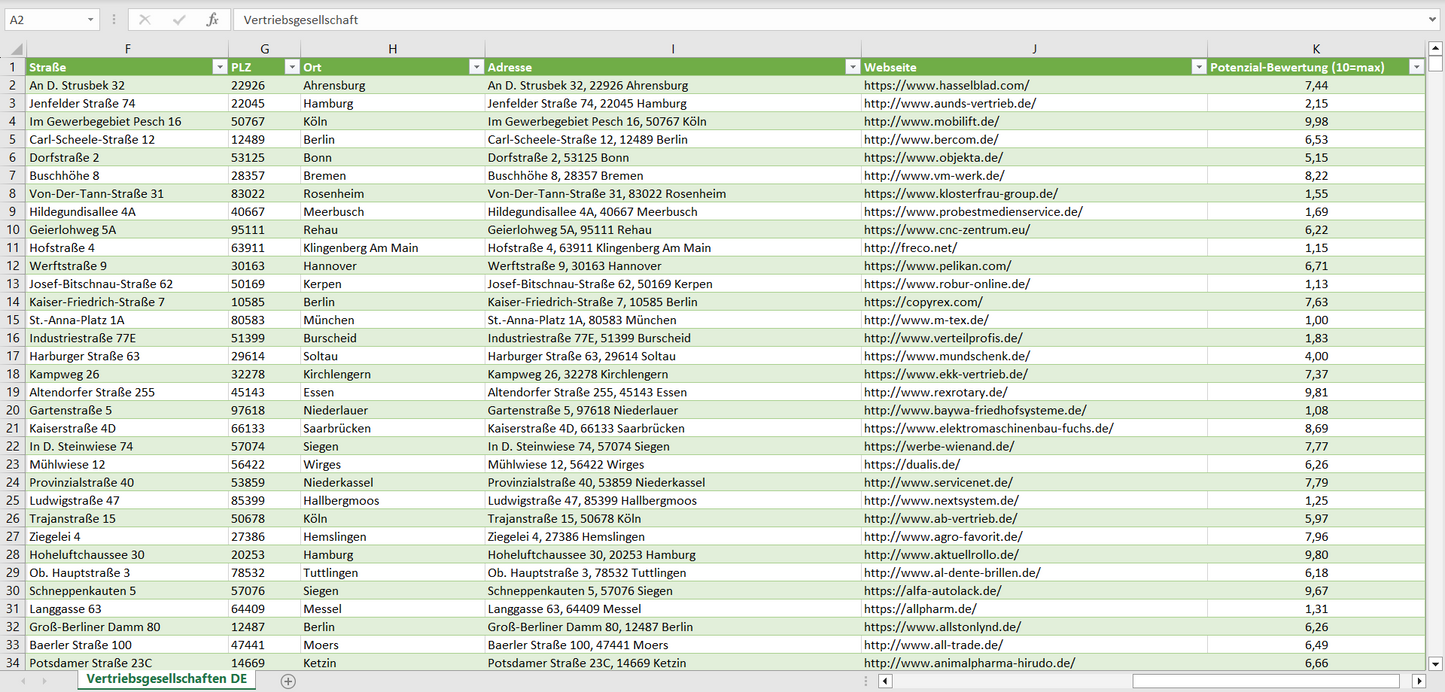The width and height of the screenshot is (1445, 692).
Task: Click the vertical scrollbar up arrow
Action: point(1436,49)
